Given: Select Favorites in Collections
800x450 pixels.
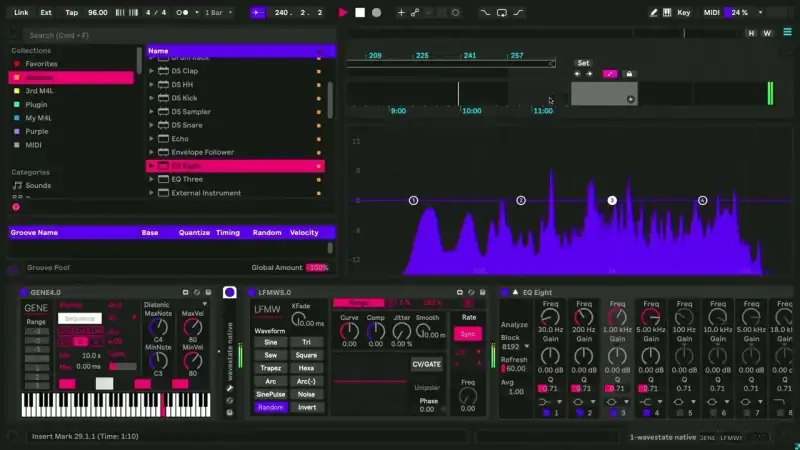Looking at the screenshot, I should tap(41, 64).
